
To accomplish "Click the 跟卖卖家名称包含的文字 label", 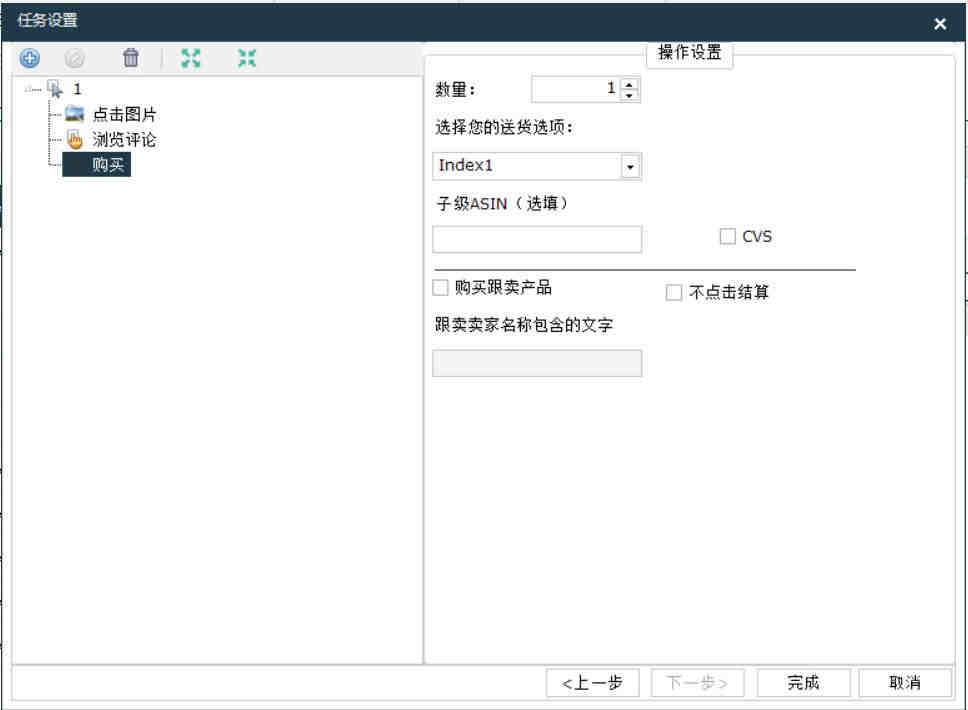I will coord(524,325).
